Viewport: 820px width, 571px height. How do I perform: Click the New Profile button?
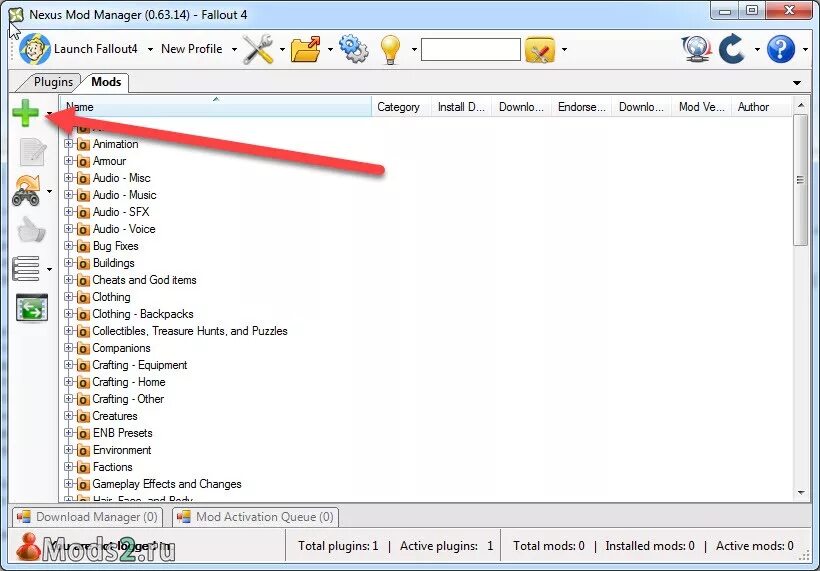coord(191,49)
